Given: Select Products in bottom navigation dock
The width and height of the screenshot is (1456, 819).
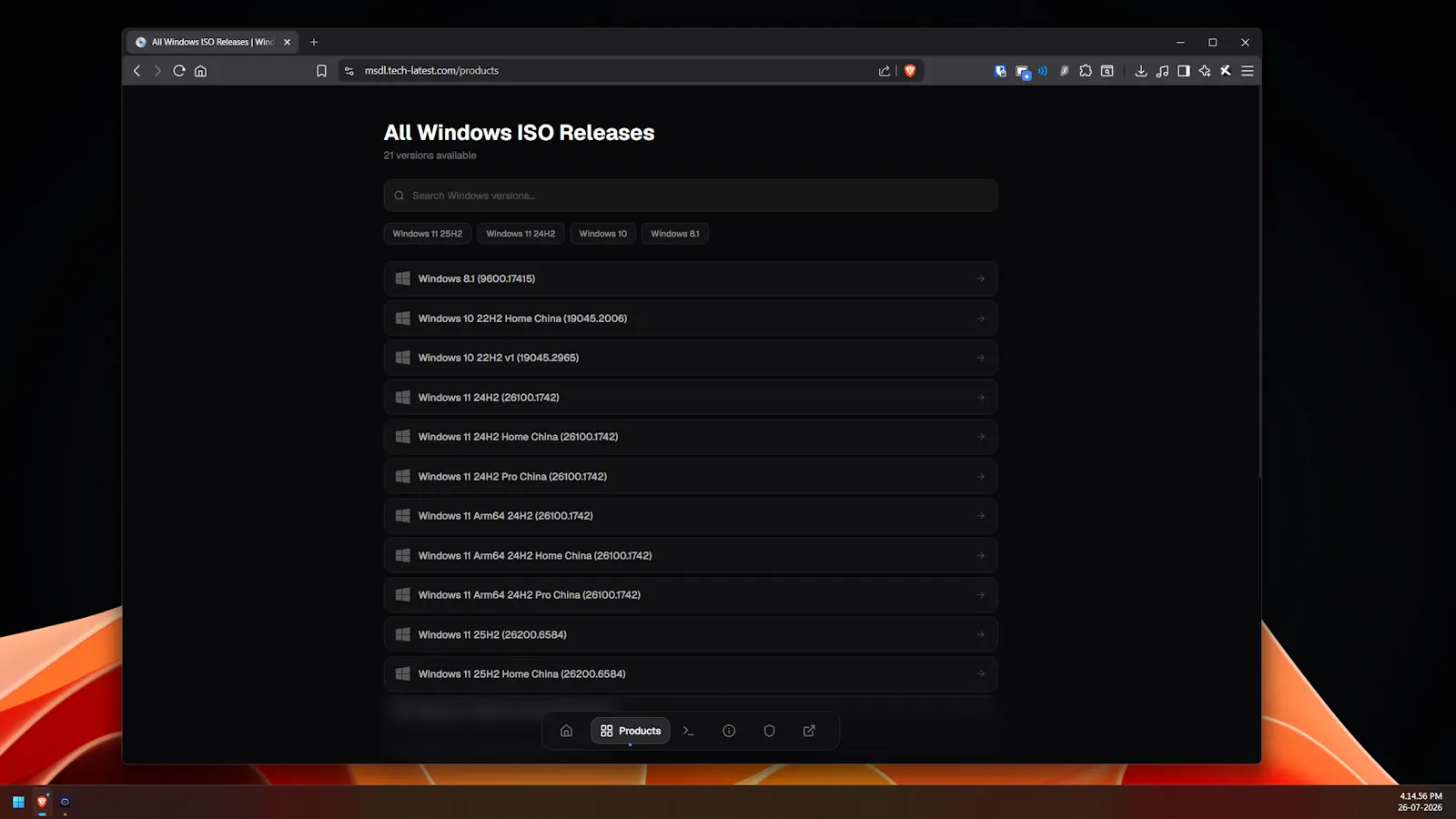Looking at the screenshot, I should coord(631,731).
